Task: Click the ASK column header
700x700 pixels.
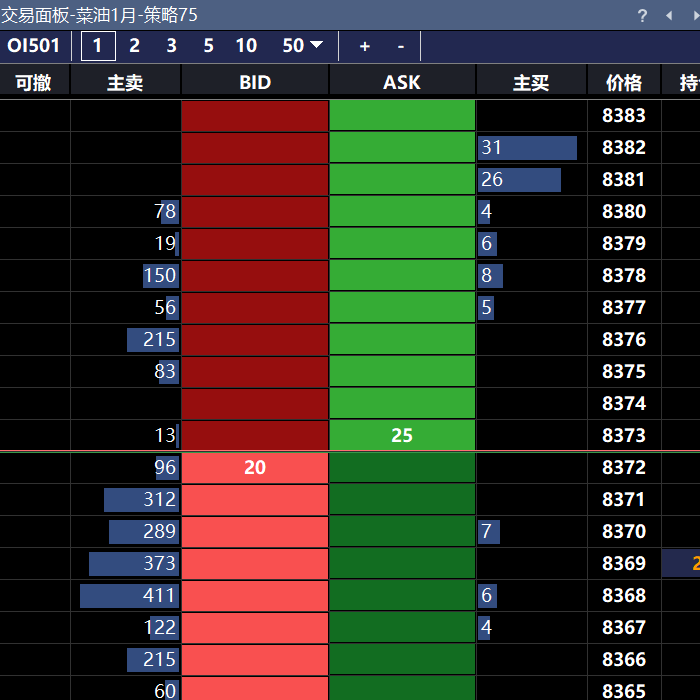Action: [x=402, y=83]
